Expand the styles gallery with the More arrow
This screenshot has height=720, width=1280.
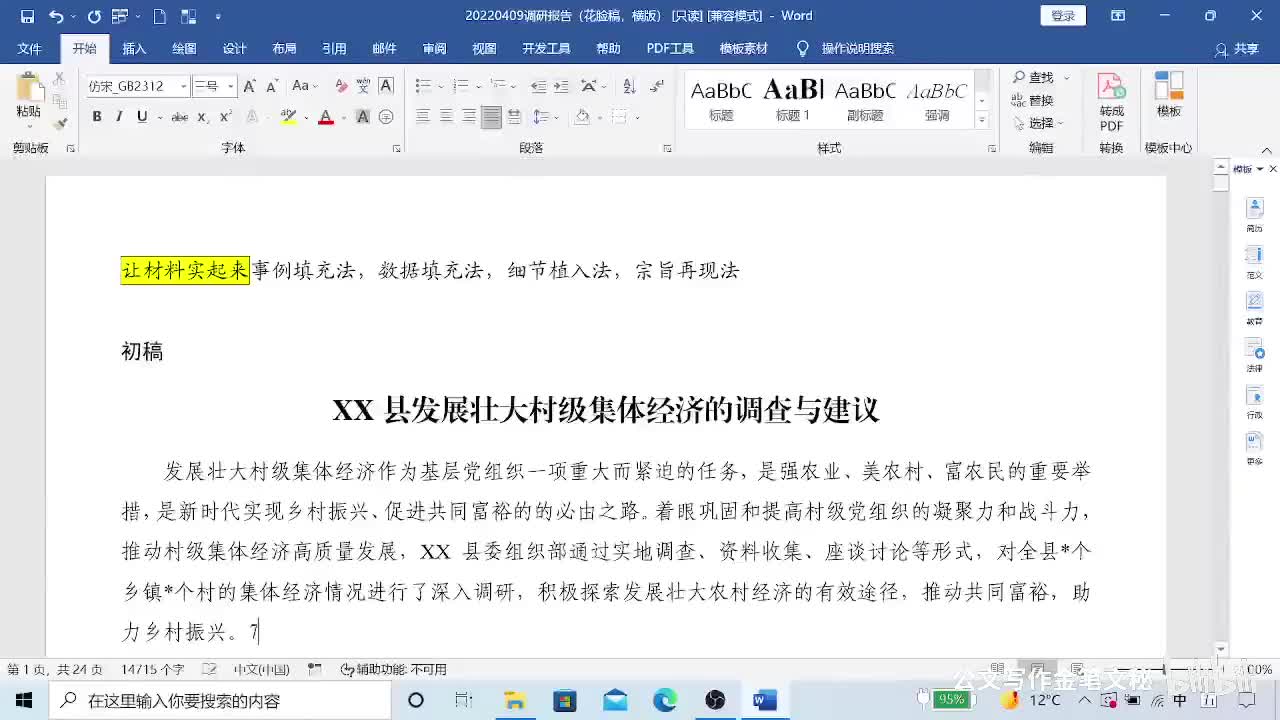(x=982, y=120)
